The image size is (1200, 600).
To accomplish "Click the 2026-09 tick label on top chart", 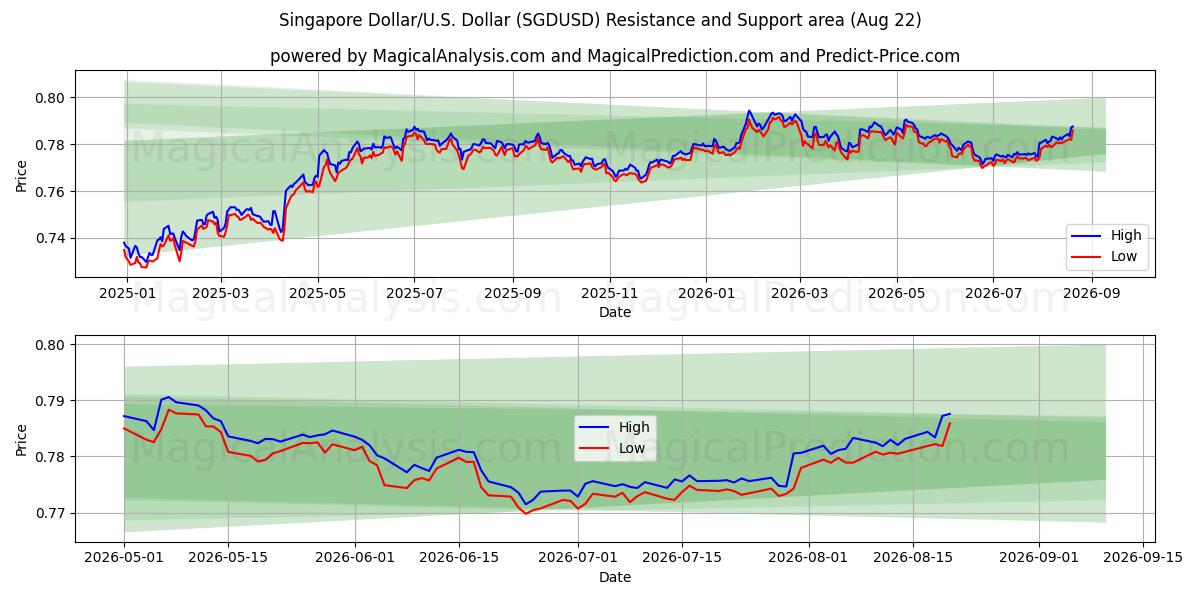I will 1091,294.
